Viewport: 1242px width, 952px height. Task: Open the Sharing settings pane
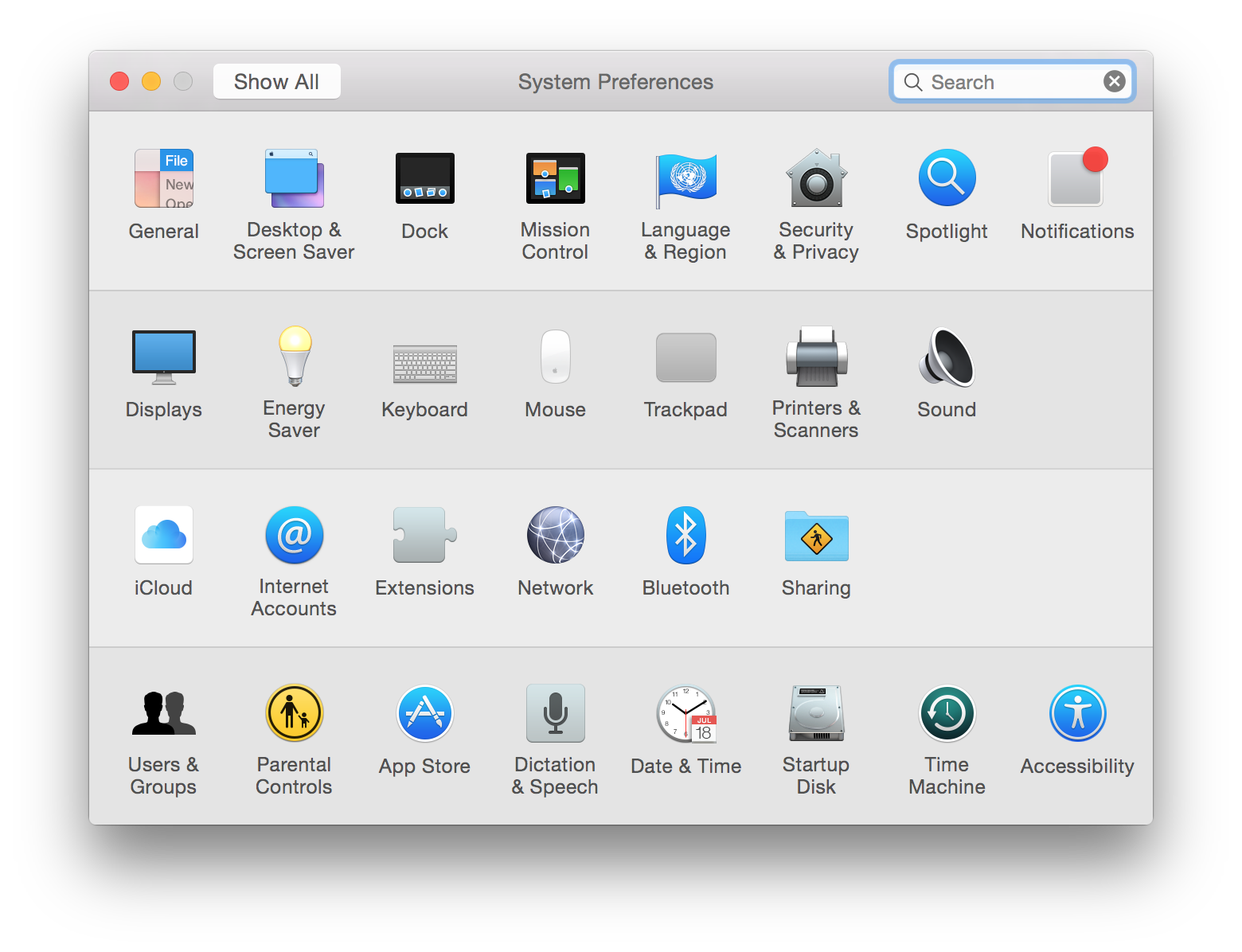pos(816,535)
